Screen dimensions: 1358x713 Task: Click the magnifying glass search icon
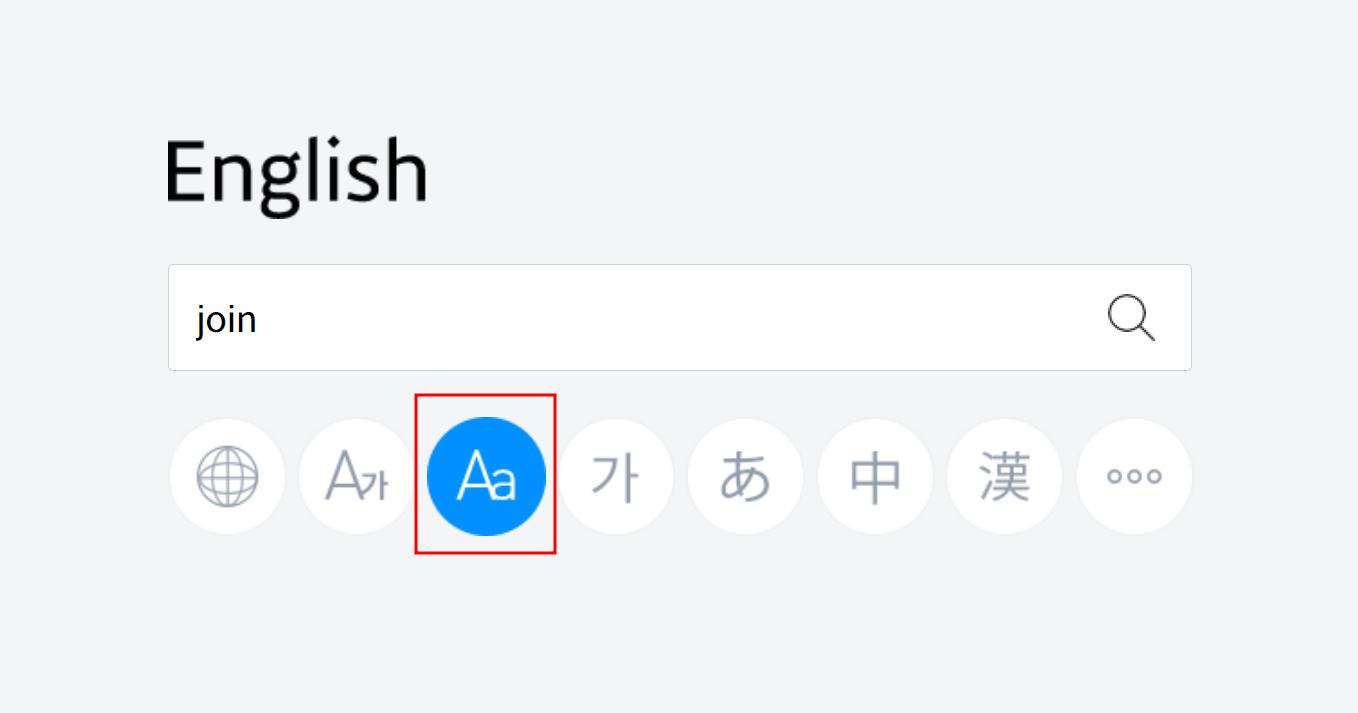[1130, 317]
